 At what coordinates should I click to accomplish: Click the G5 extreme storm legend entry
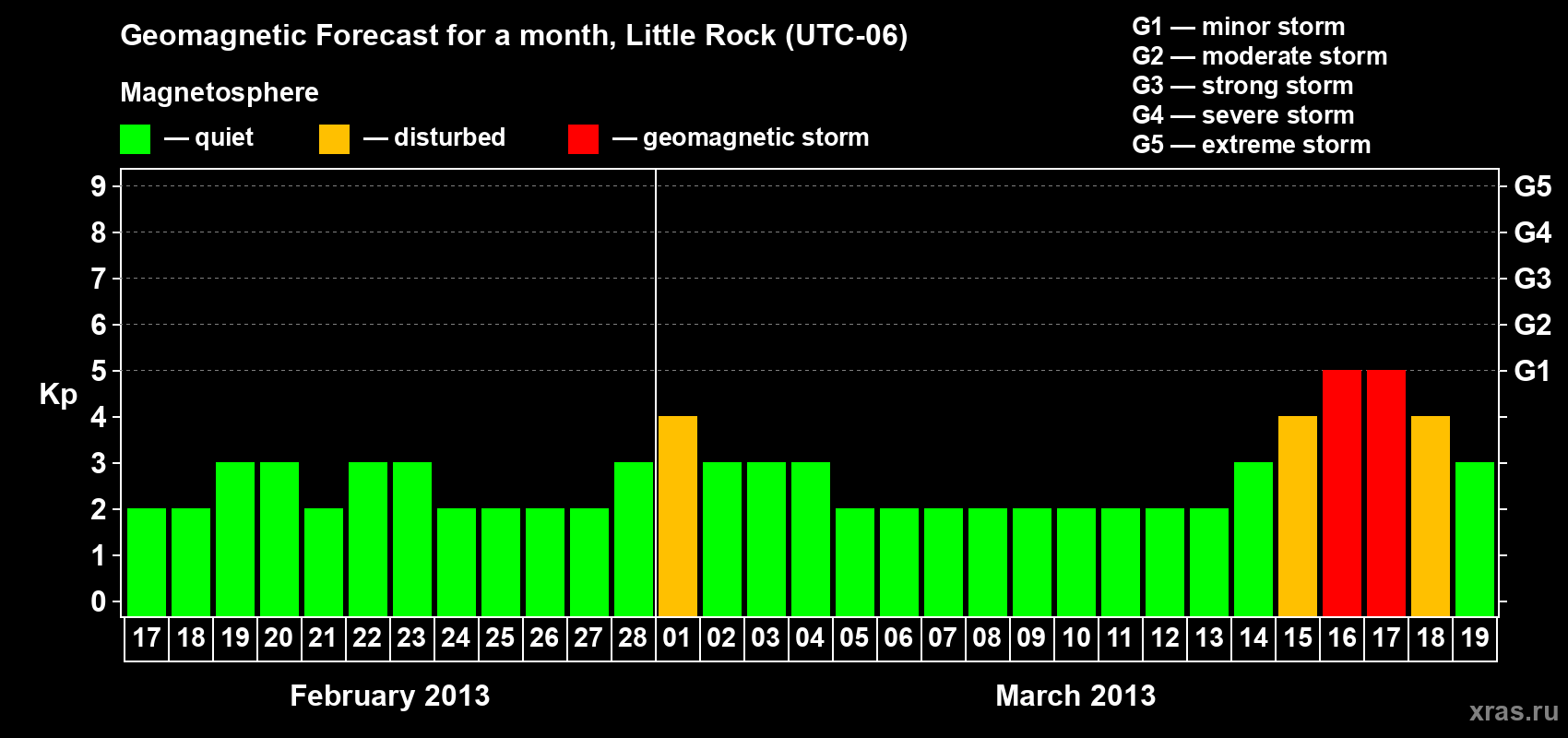[1252, 145]
